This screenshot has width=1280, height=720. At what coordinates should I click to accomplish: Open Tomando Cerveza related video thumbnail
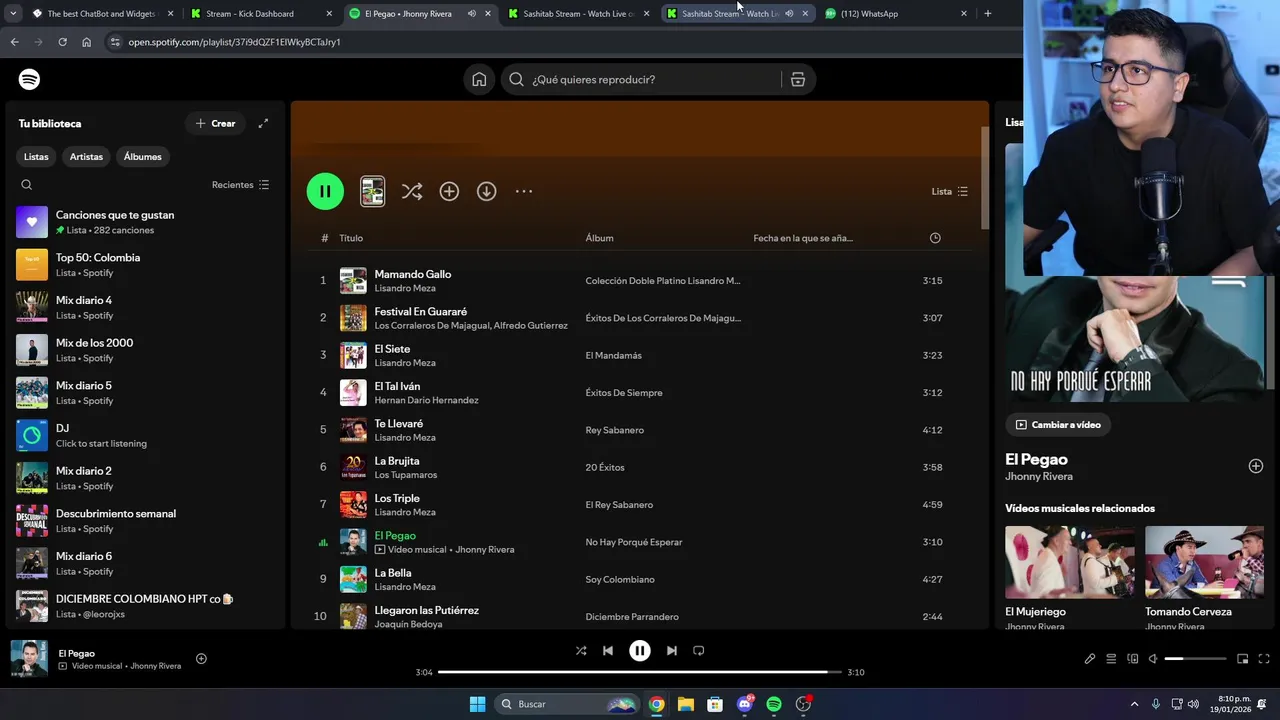click(x=1204, y=562)
